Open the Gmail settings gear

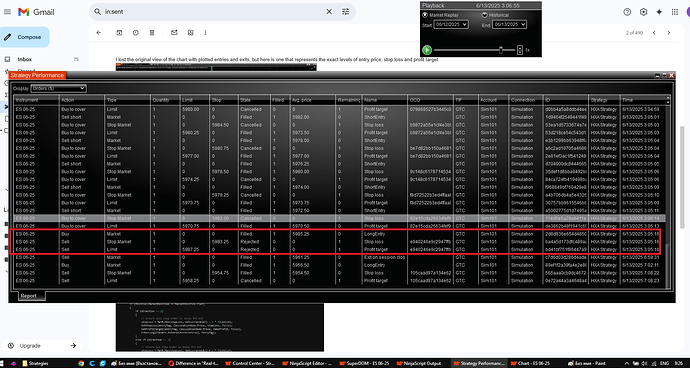point(643,12)
